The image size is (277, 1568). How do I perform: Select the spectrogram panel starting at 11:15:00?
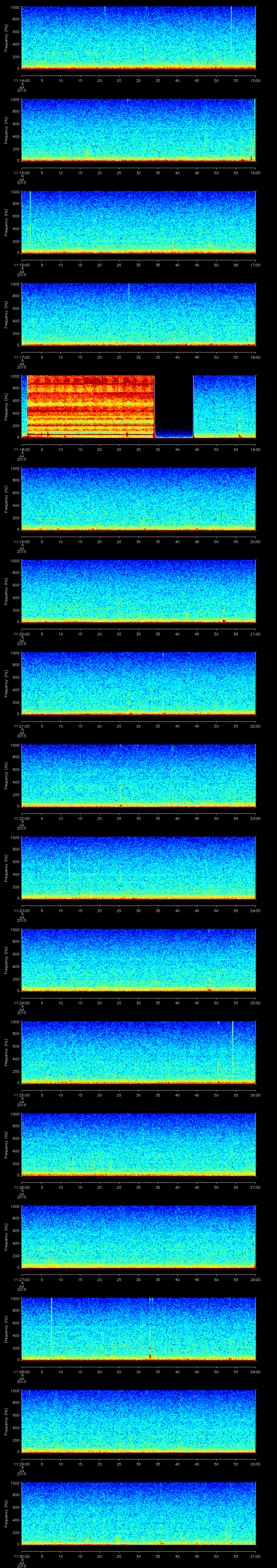click(138, 130)
